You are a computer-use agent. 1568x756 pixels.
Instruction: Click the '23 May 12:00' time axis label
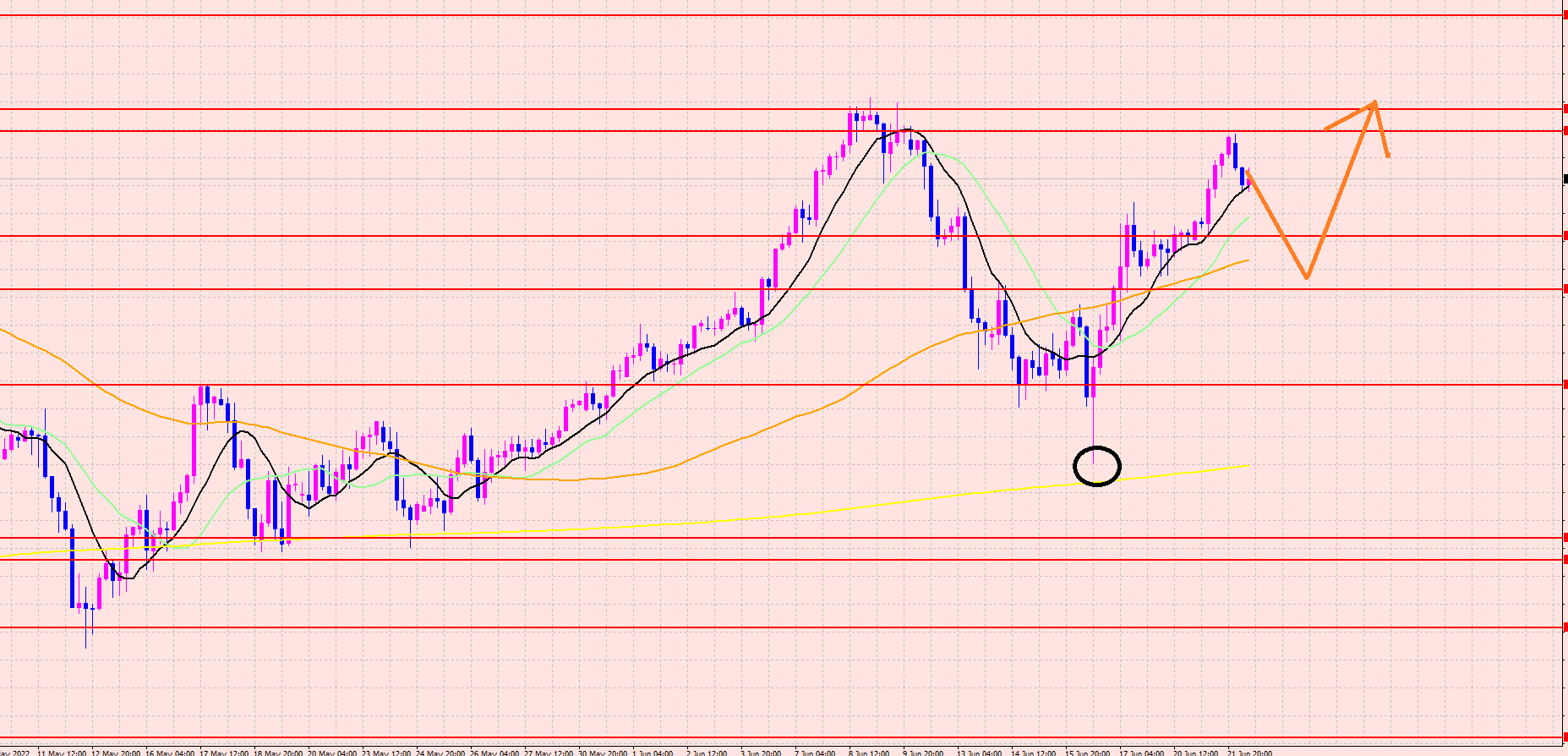pyautogui.click(x=386, y=752)
